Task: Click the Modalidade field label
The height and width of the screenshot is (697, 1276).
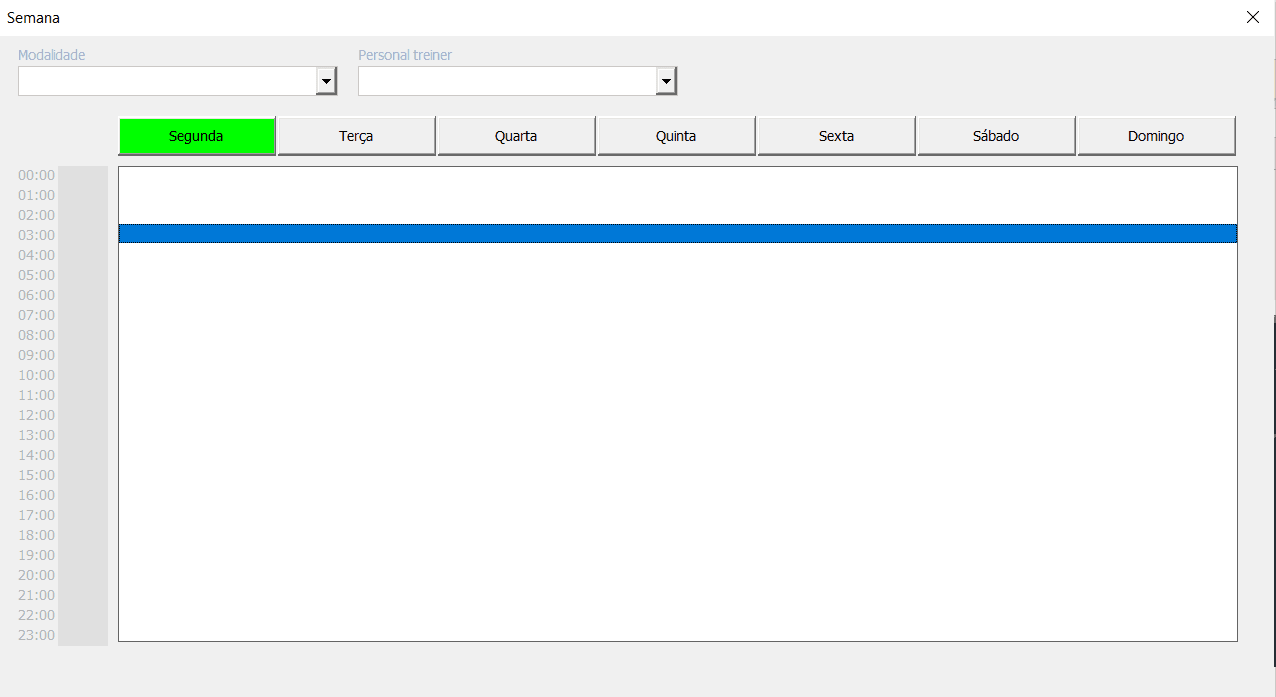Action: pyautogui.click(x=52, y=55)
